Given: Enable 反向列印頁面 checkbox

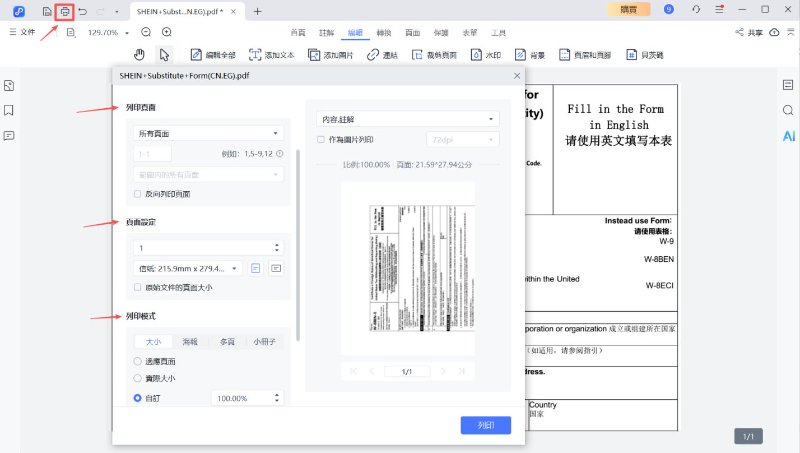Looking at the screenshot, I should click(x=138, y=194).
